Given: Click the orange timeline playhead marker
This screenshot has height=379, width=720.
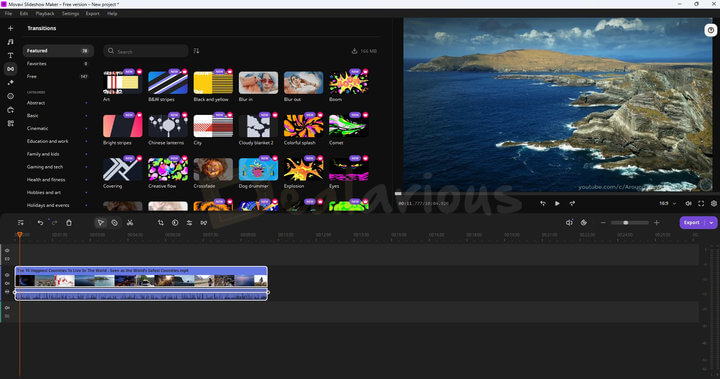Looking at the screenshot, I should (20, 235).
